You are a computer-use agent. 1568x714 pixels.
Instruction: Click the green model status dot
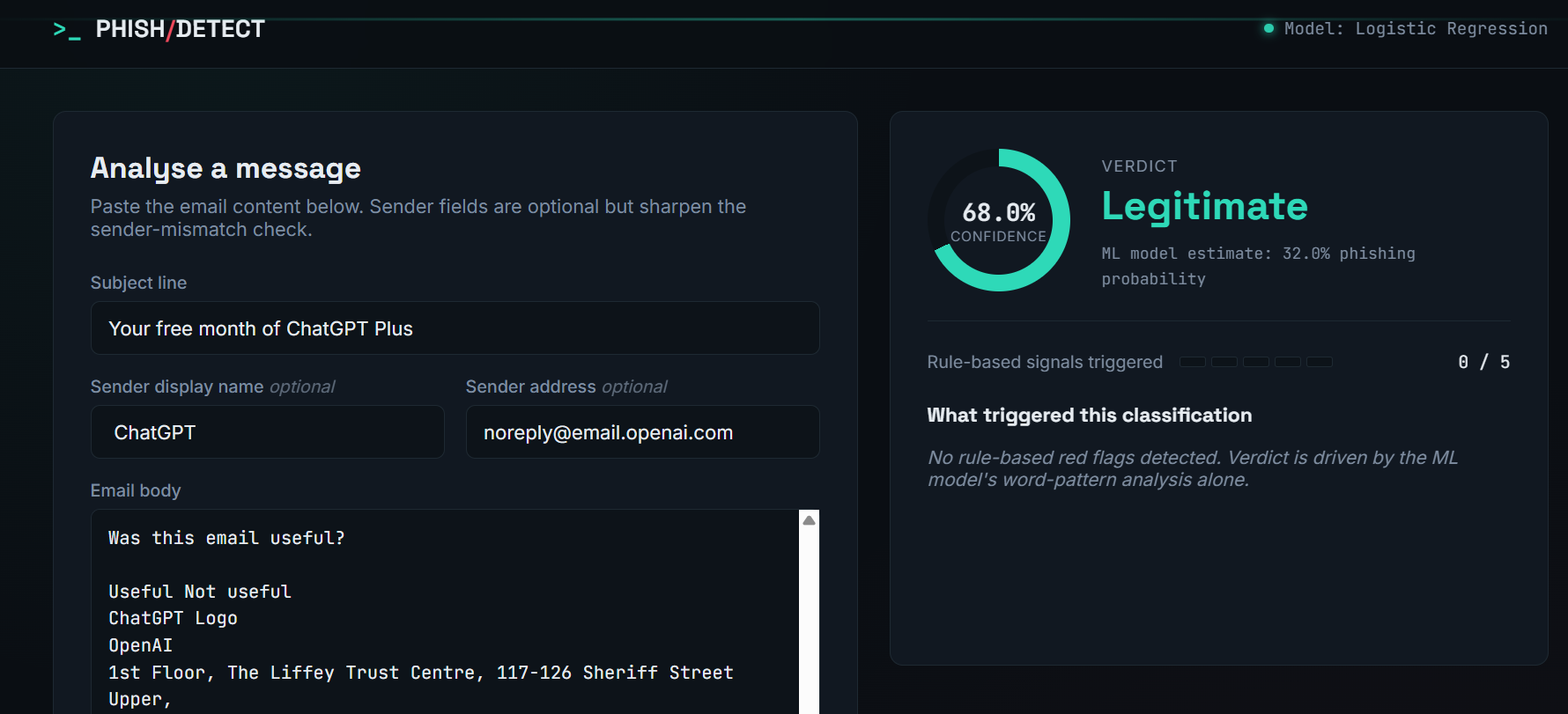pos(1268,28)
